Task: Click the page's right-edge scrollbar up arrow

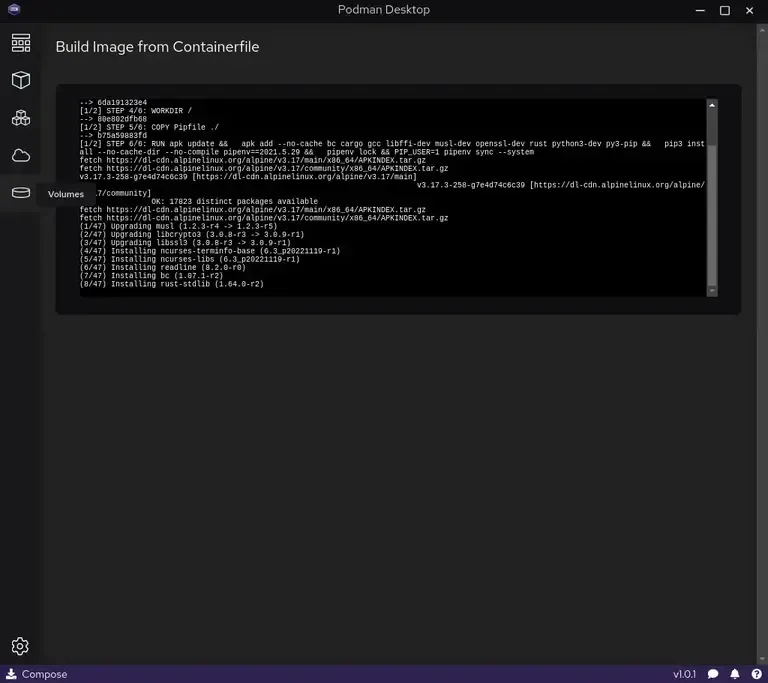Action: (762, 29)
